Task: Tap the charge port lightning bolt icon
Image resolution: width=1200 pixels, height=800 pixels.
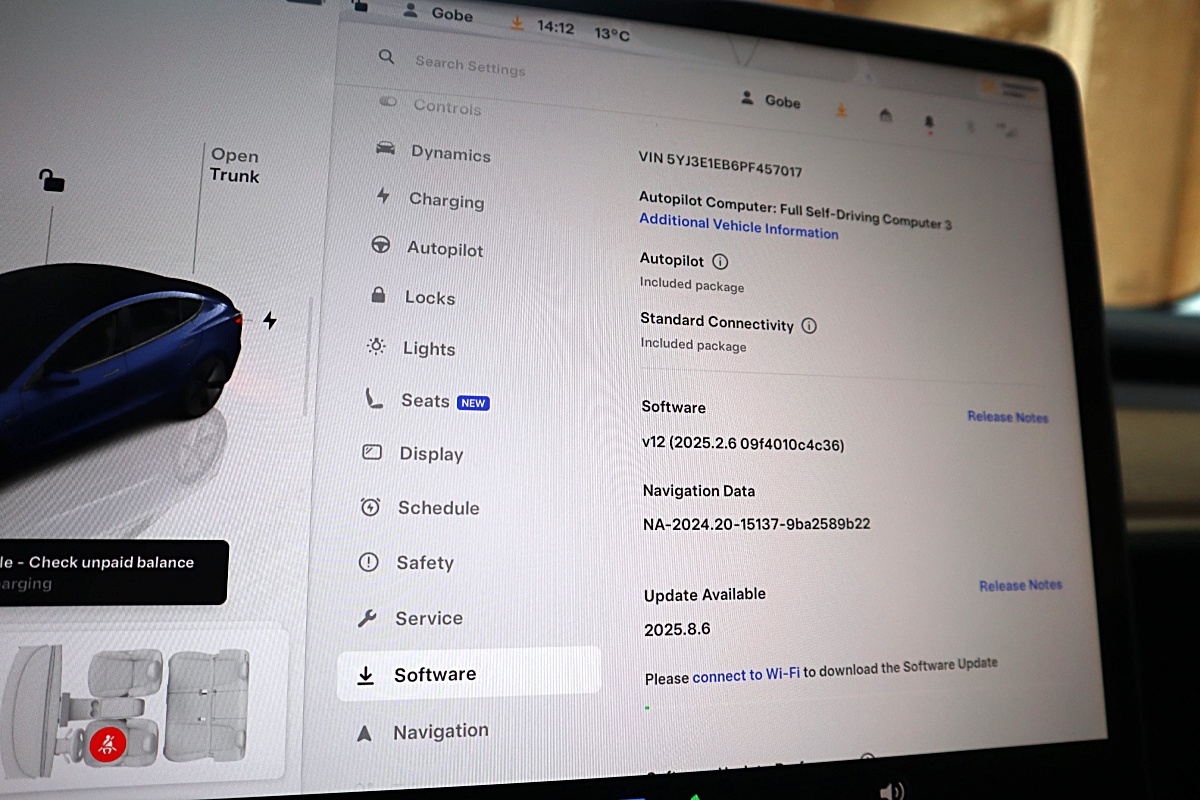Action: (269, 320)
